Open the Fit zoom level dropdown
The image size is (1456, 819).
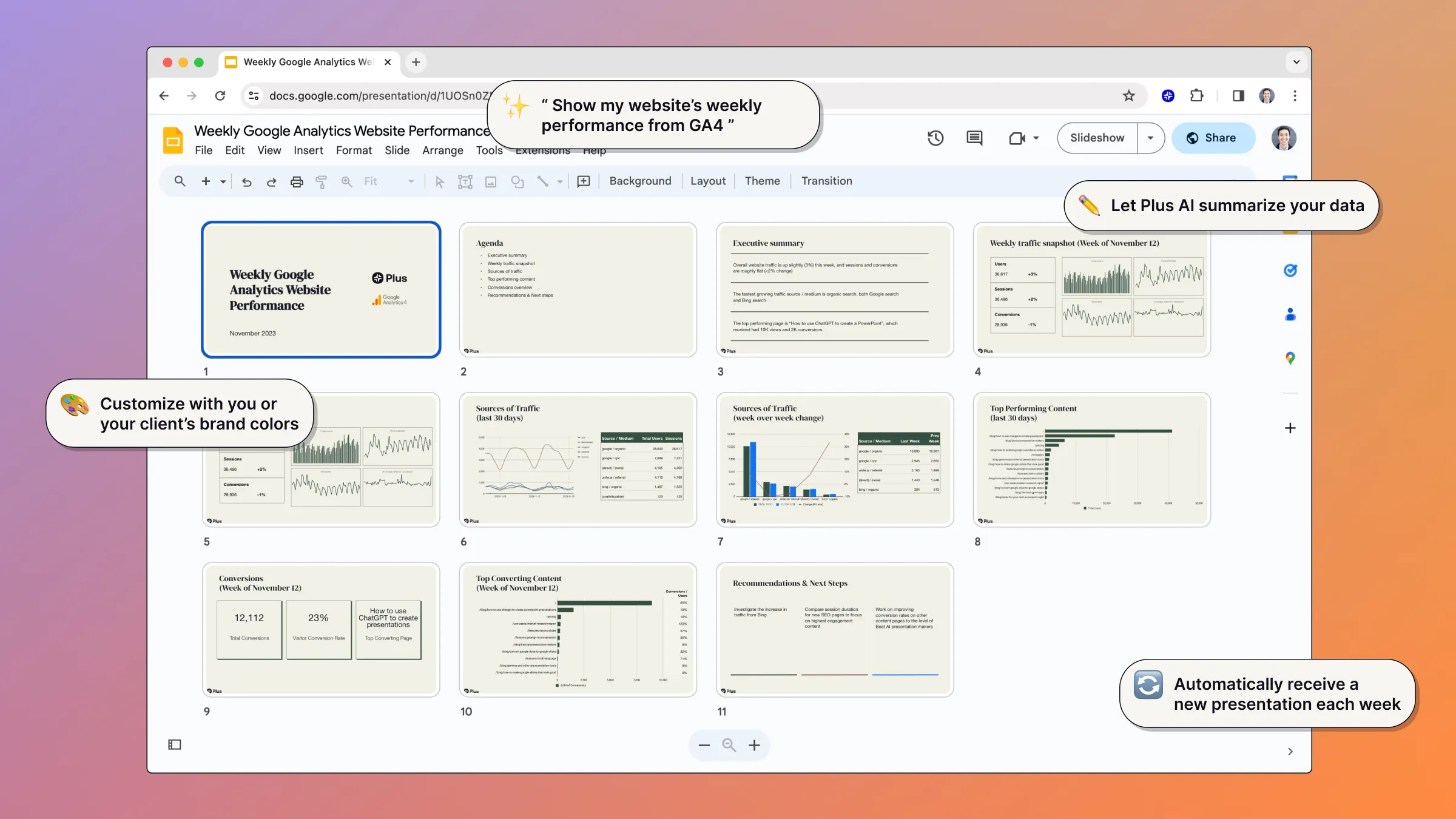coord(389,181)
